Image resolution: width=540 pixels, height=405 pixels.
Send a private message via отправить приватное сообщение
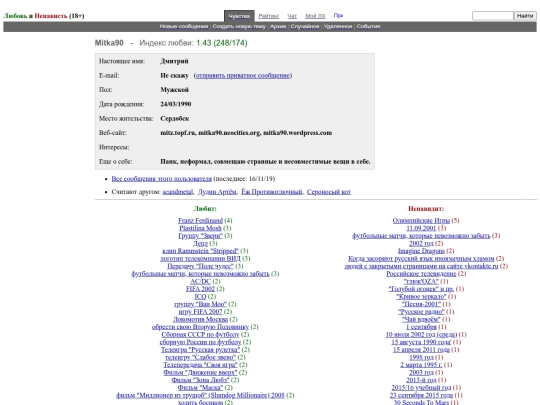pyautogui.click(x=243, y=75)
